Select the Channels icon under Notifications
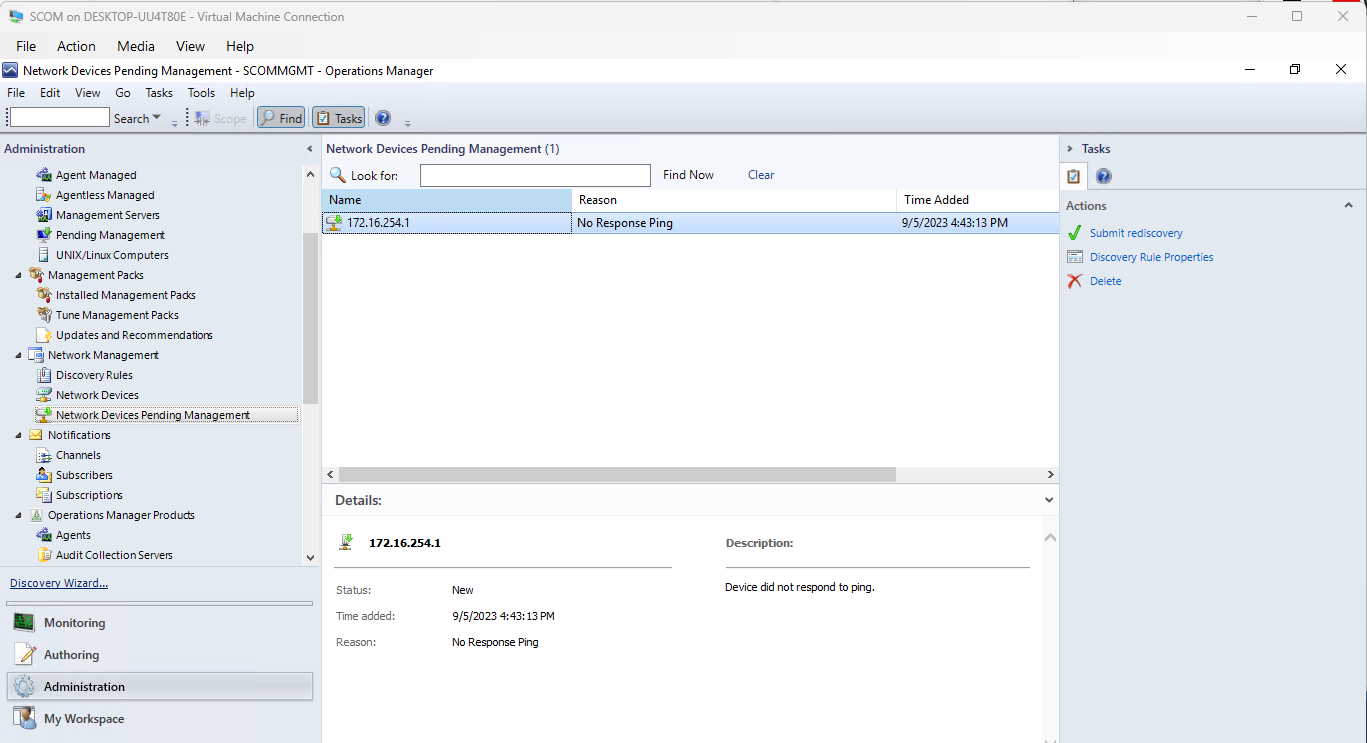The image size is (1367, 743). (43, 455)
